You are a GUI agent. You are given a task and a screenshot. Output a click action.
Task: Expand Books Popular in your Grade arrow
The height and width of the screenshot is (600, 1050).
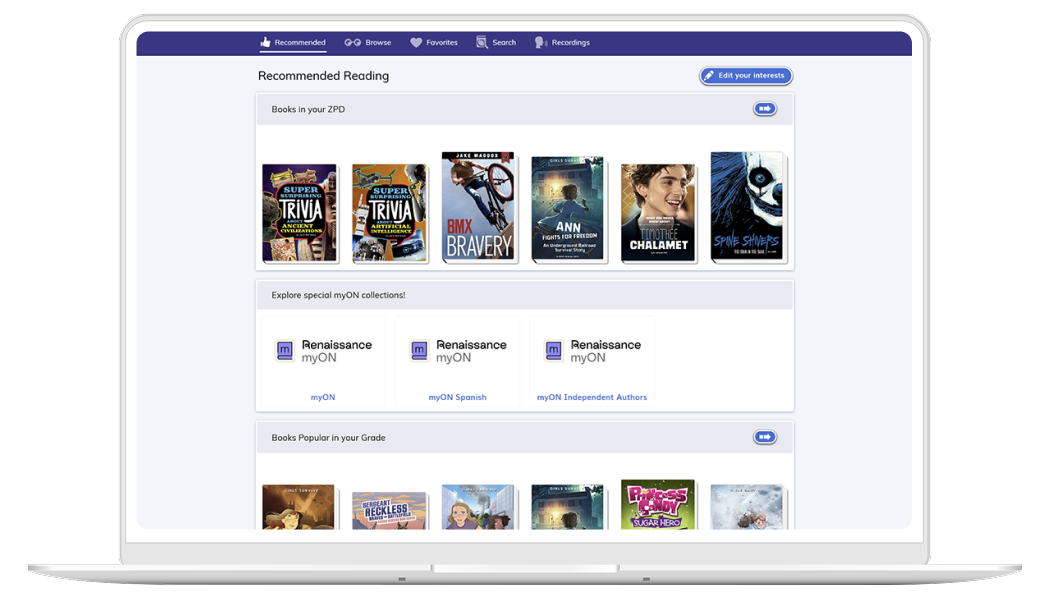pyautogui.click(x=765, y=437)
